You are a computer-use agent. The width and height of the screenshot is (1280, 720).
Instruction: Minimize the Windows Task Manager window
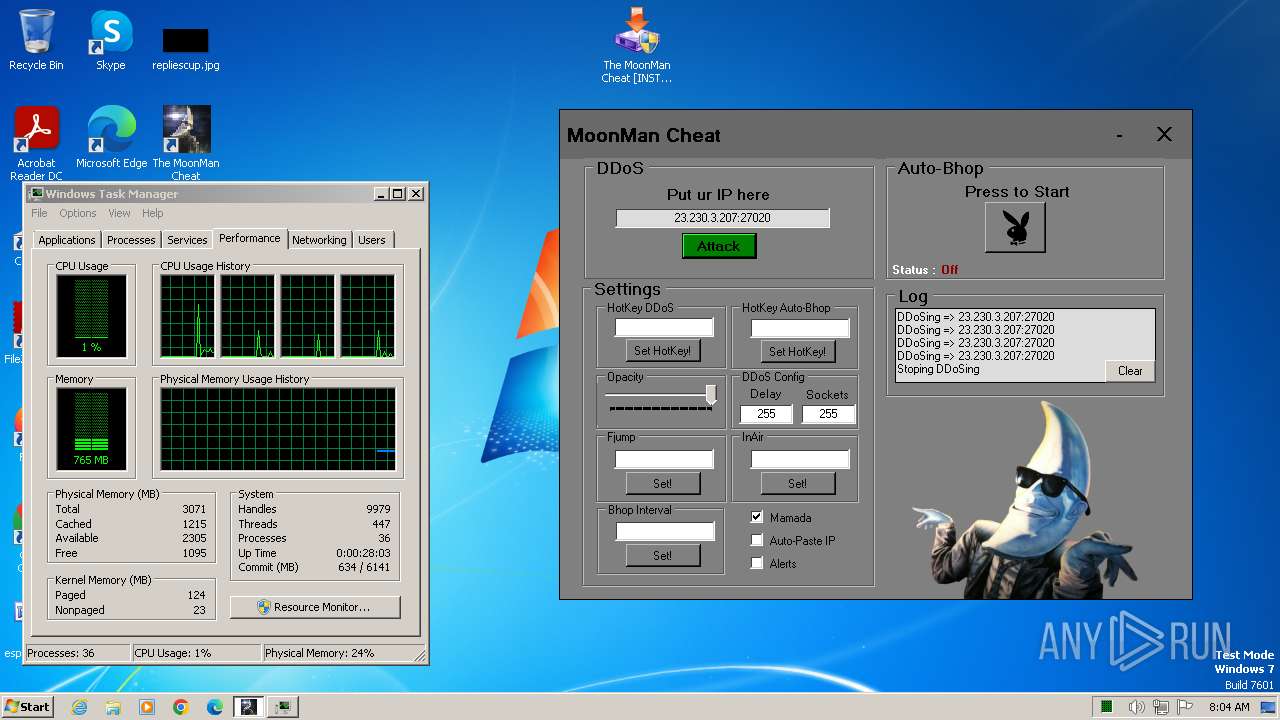pos(381,194)
